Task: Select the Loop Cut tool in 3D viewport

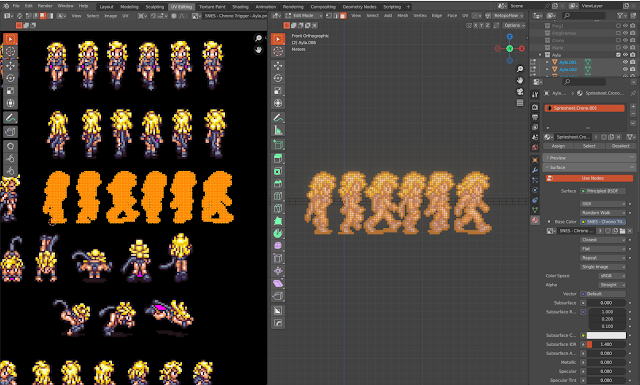Action: click(x=278, y=196)
